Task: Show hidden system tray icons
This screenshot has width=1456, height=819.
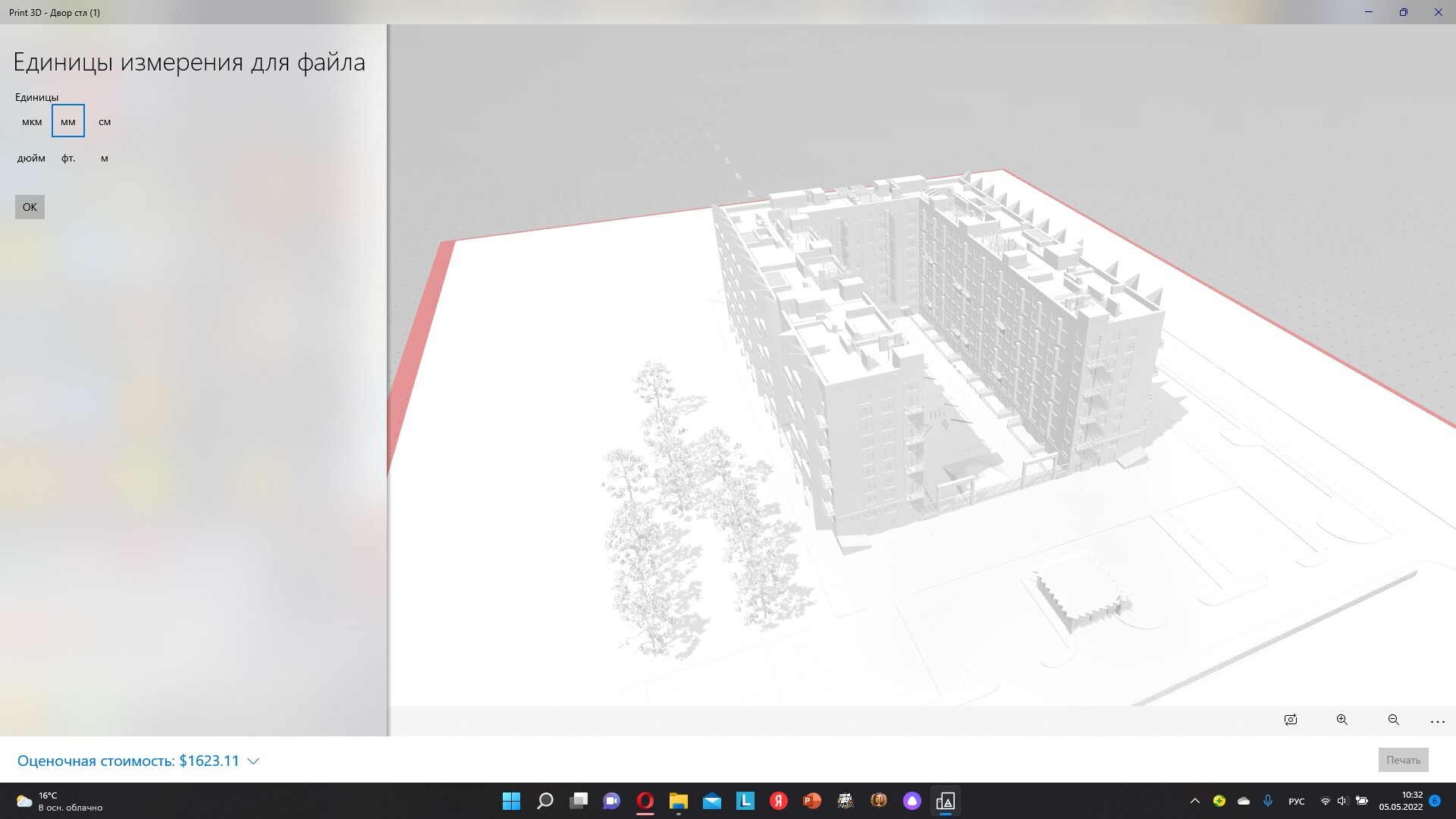Action: 1194,801
